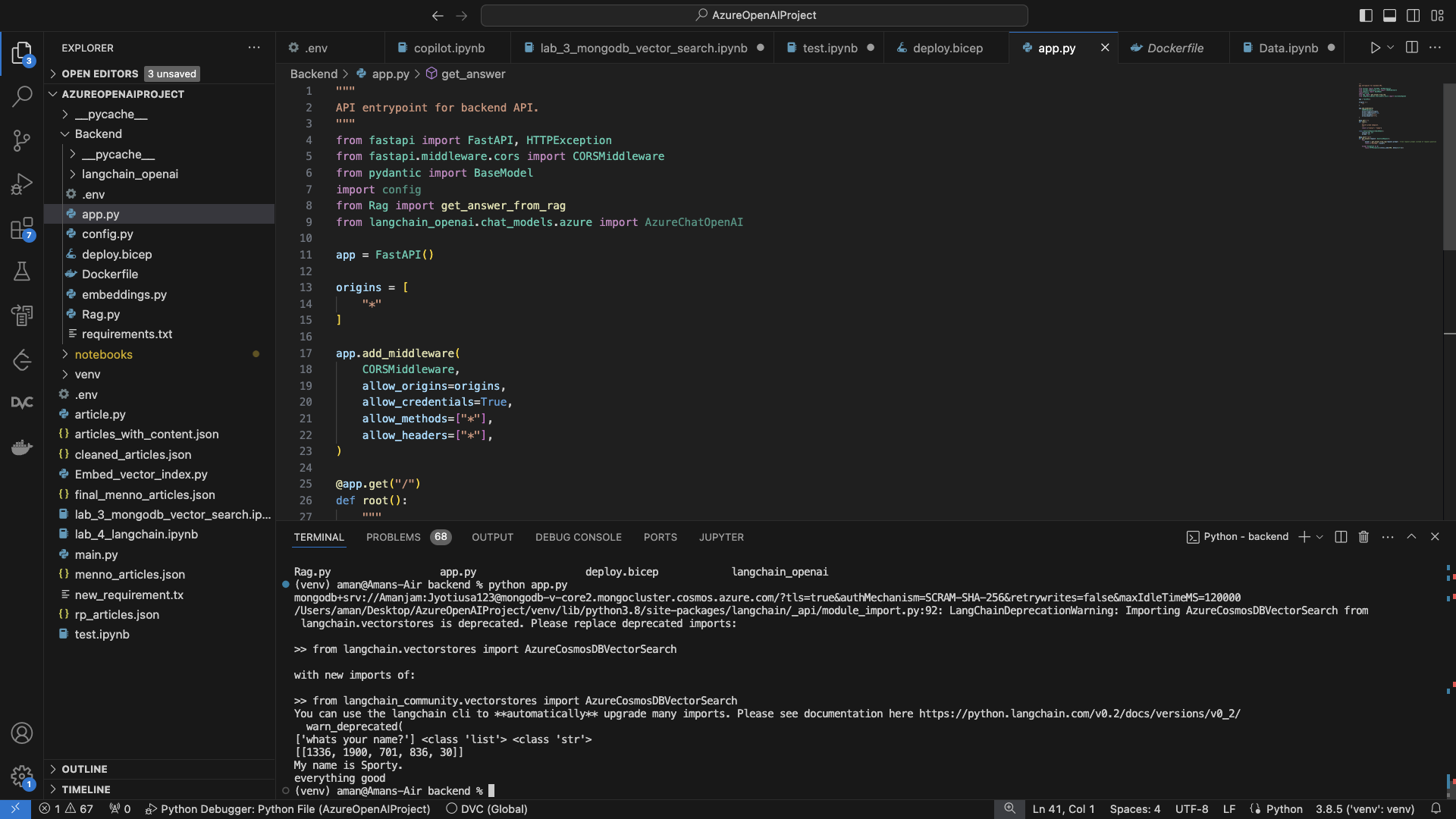Collapse the Backend folder
The image size is (1456, 819).
tap(98, 133)
